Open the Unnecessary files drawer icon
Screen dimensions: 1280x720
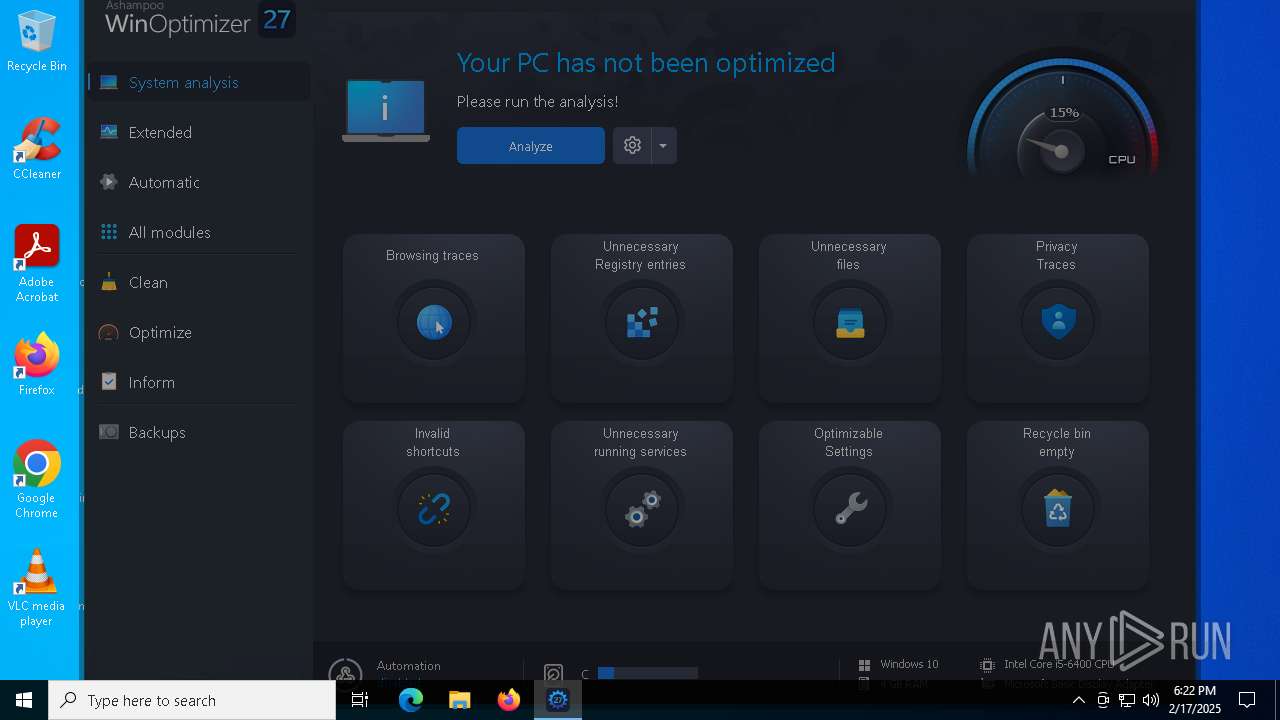coord(850,323)
